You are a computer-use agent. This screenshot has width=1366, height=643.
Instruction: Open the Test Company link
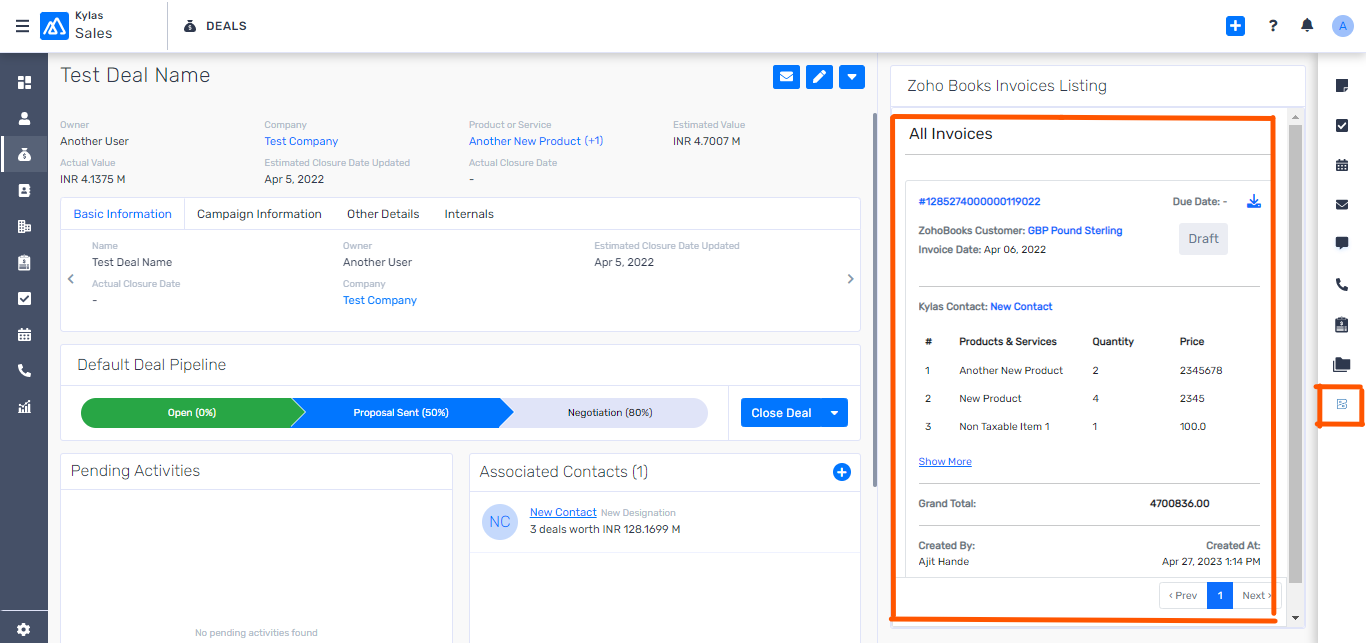point(301,141)
